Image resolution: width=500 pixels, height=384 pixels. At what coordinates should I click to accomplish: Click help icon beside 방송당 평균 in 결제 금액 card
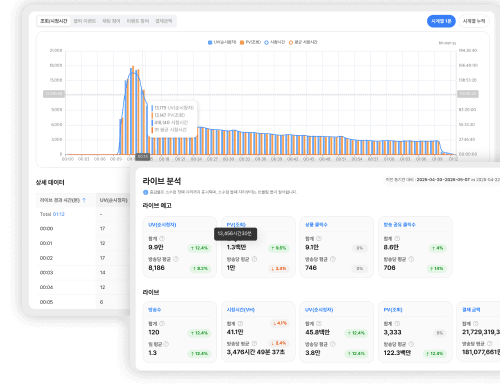(x=490, y=344)
